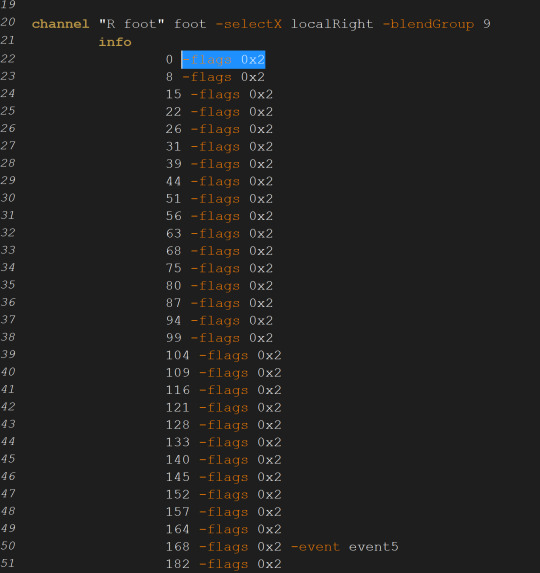The image size is (540, 573).
Task: Click the 0x2 value after frame 8
Action: coord(253,77)
